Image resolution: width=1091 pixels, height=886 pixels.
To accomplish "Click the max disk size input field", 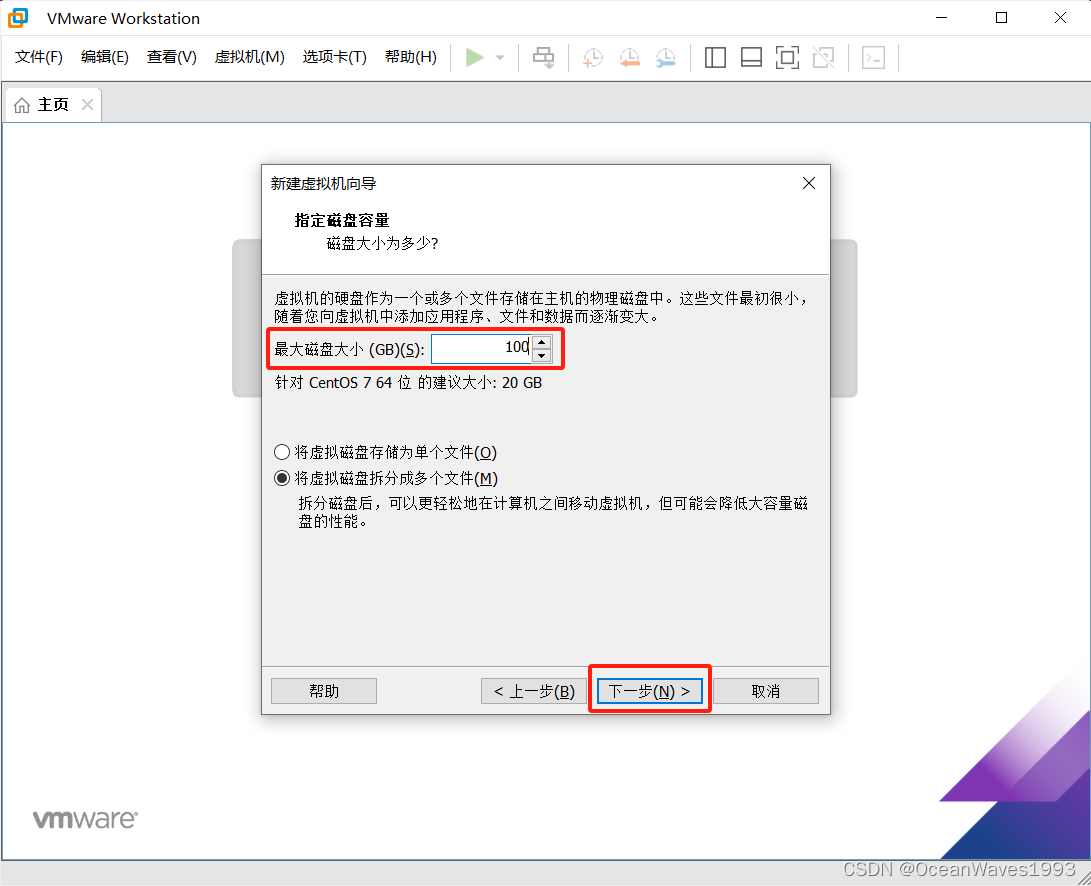I will pos(481,349).
